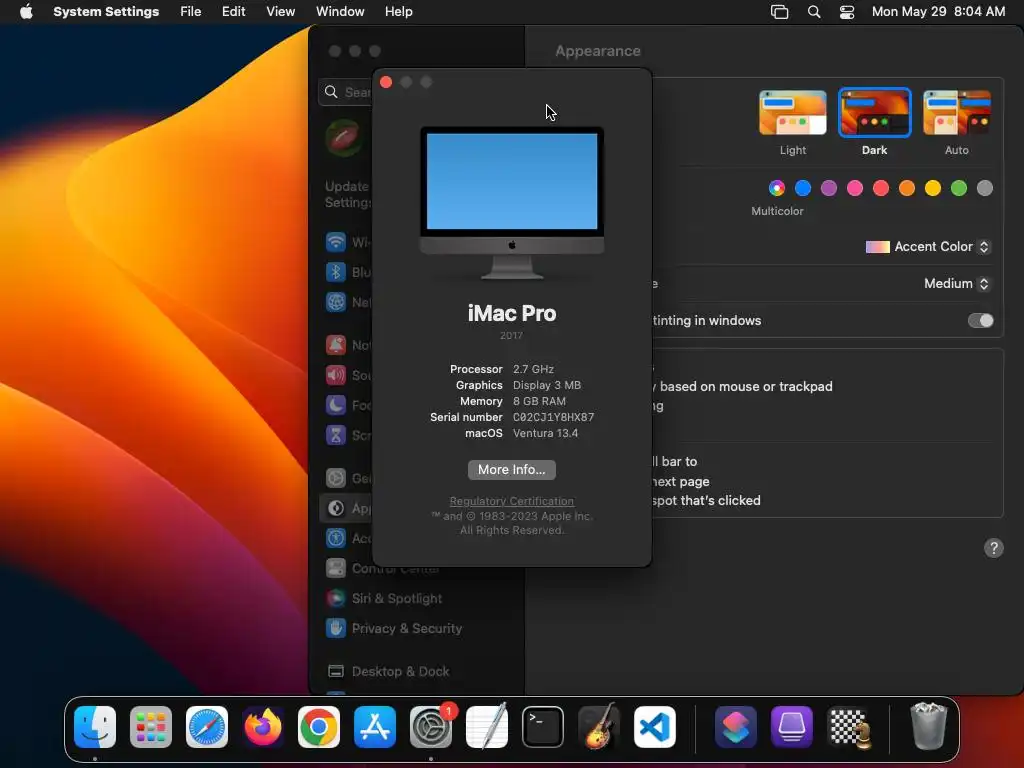Screen dimensions: 1024x768
Task: Click the Apple ID avatar in sidebar
Action: (344, 138)
